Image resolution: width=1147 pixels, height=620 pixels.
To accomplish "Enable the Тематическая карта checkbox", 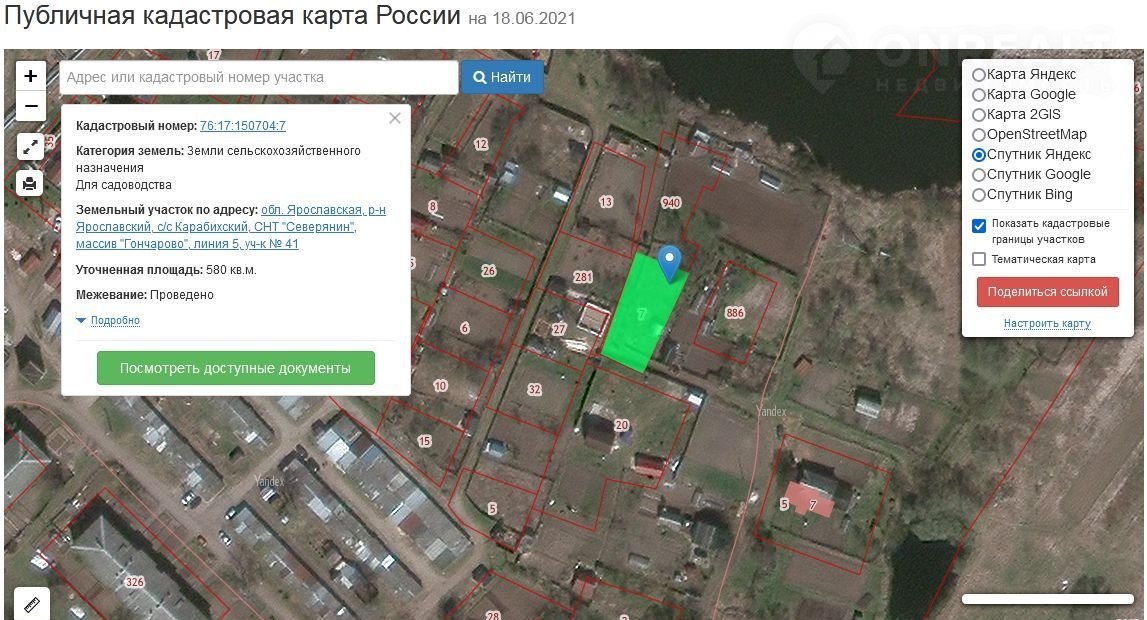I will tap(979, 259).
